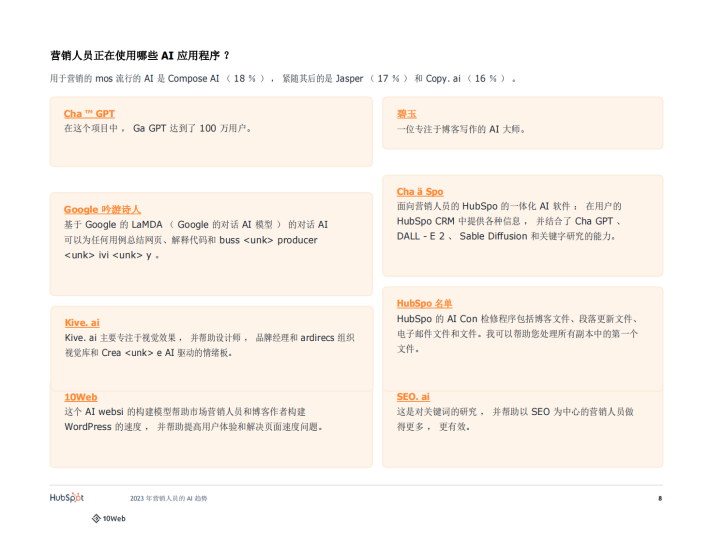Click text line starting 'DALL - E 2'
710x548 pixels.
506,236
